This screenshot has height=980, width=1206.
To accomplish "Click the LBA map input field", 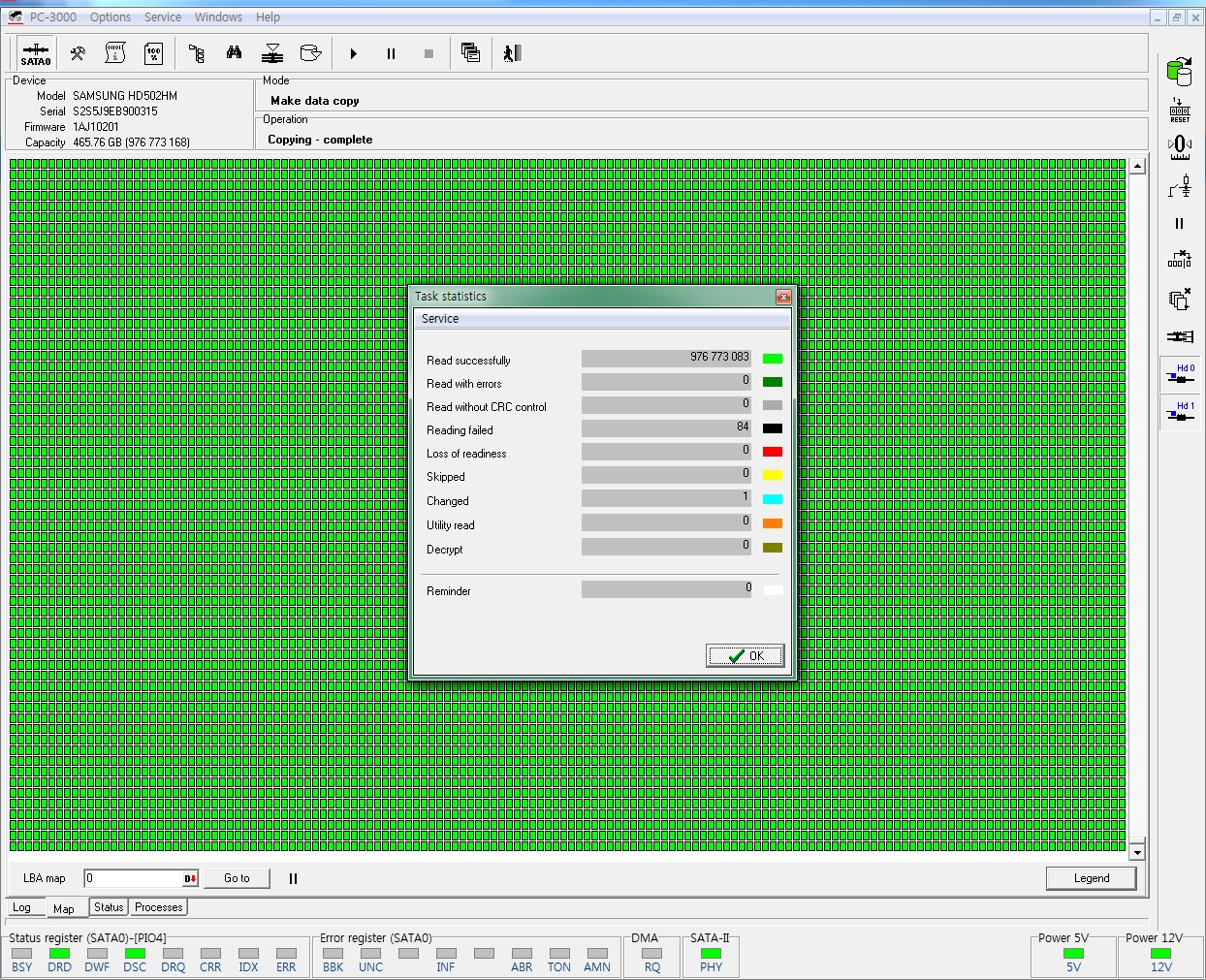I will (133, 878).
